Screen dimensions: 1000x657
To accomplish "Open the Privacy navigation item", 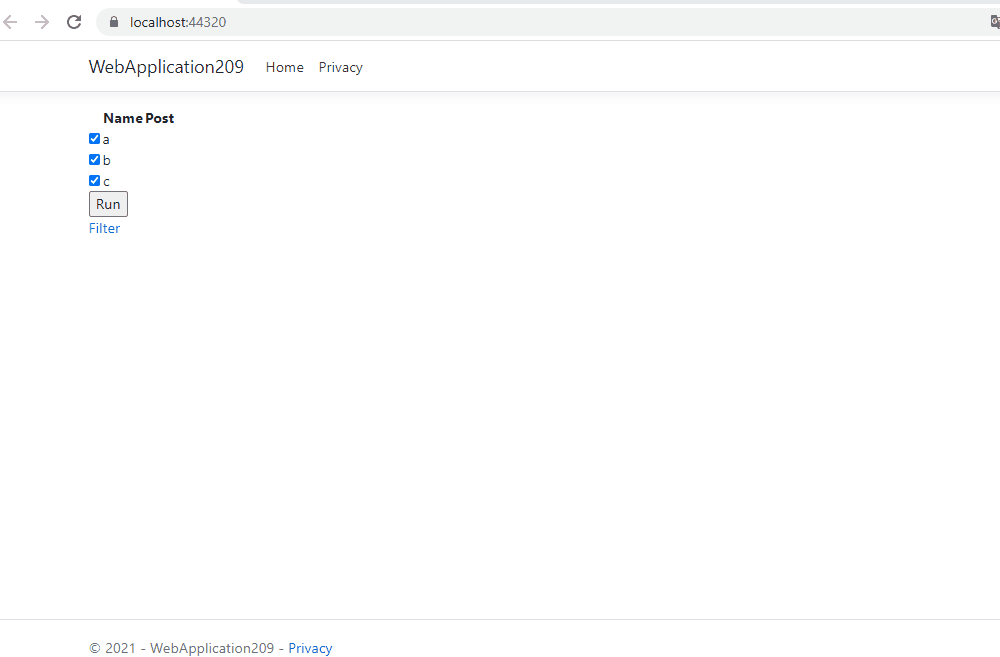I will point(340,67).
